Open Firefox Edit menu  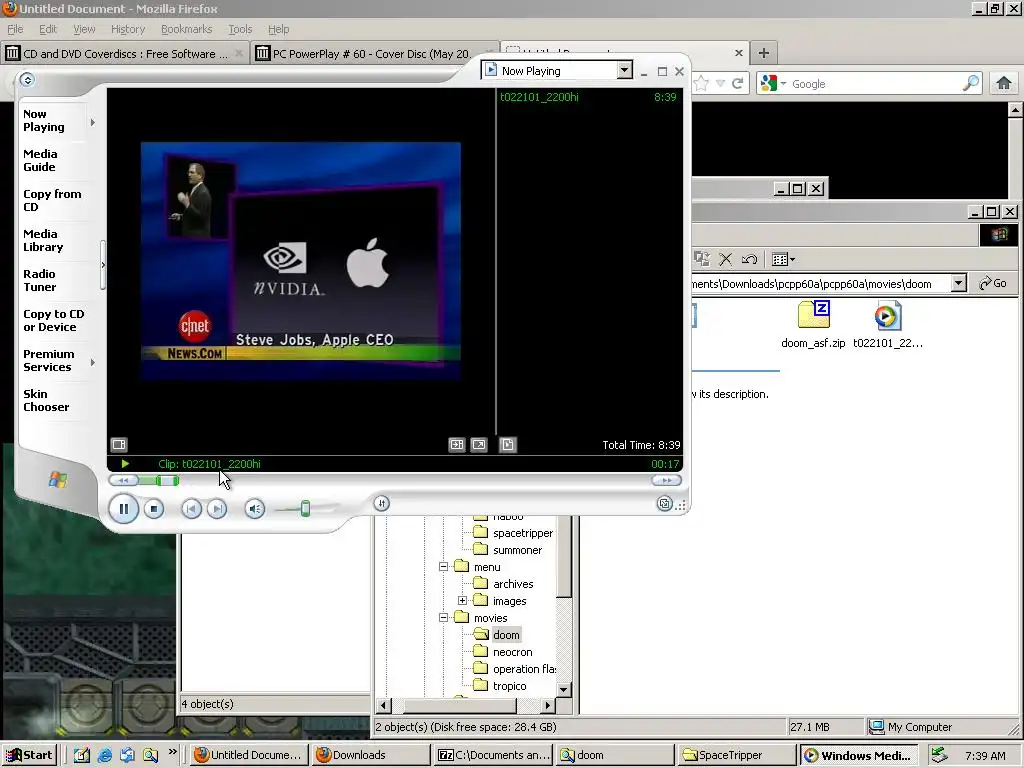48,29
